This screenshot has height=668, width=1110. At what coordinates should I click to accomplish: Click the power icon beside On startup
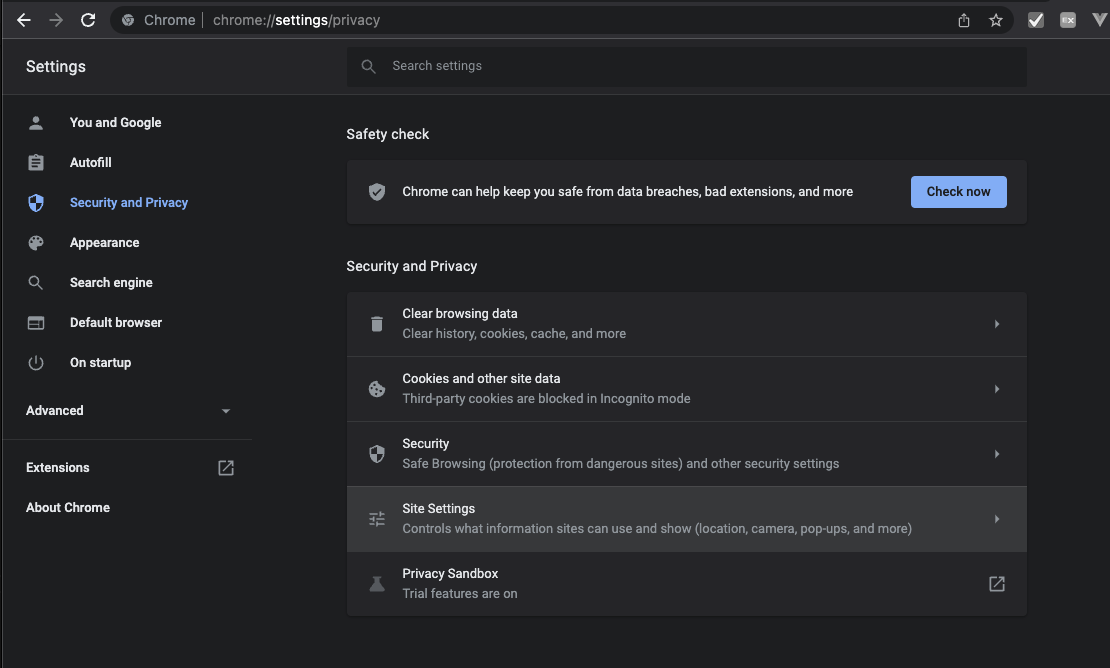point(36,363)
